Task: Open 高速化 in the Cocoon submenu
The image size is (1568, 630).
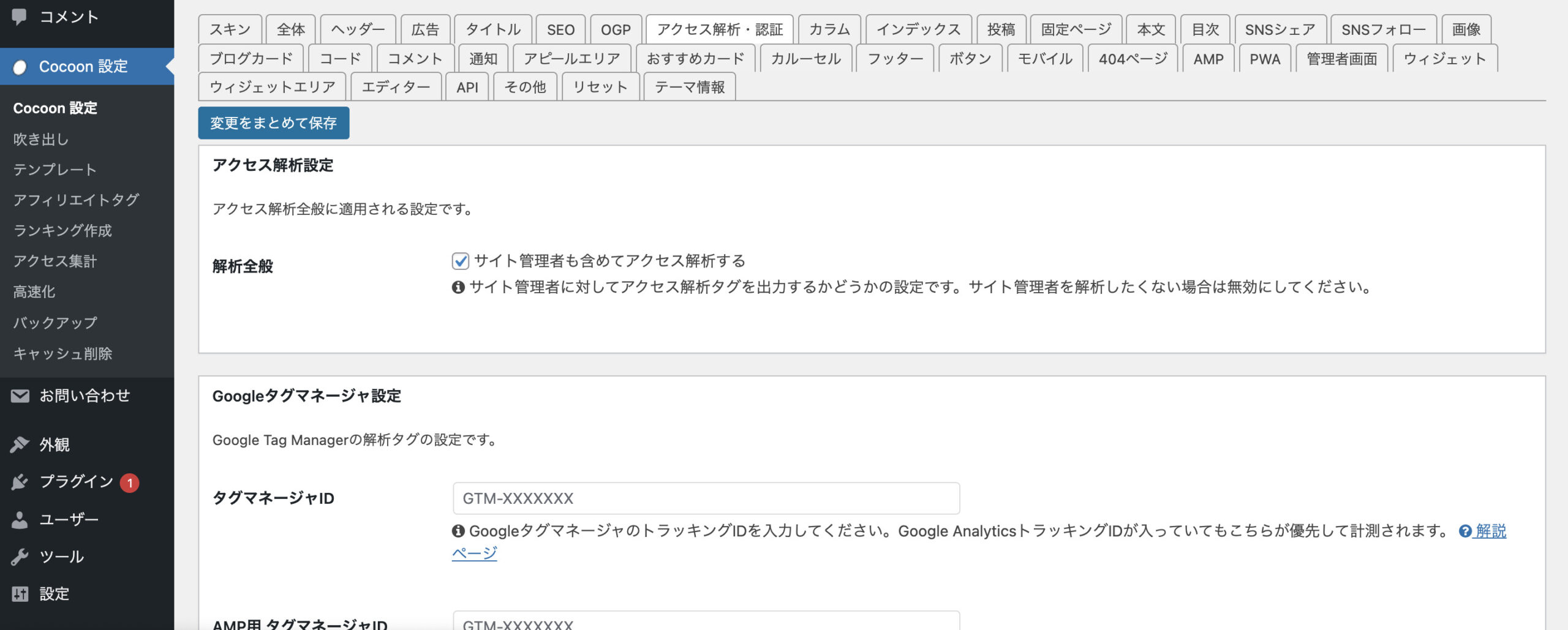Action: click(34, 292)
